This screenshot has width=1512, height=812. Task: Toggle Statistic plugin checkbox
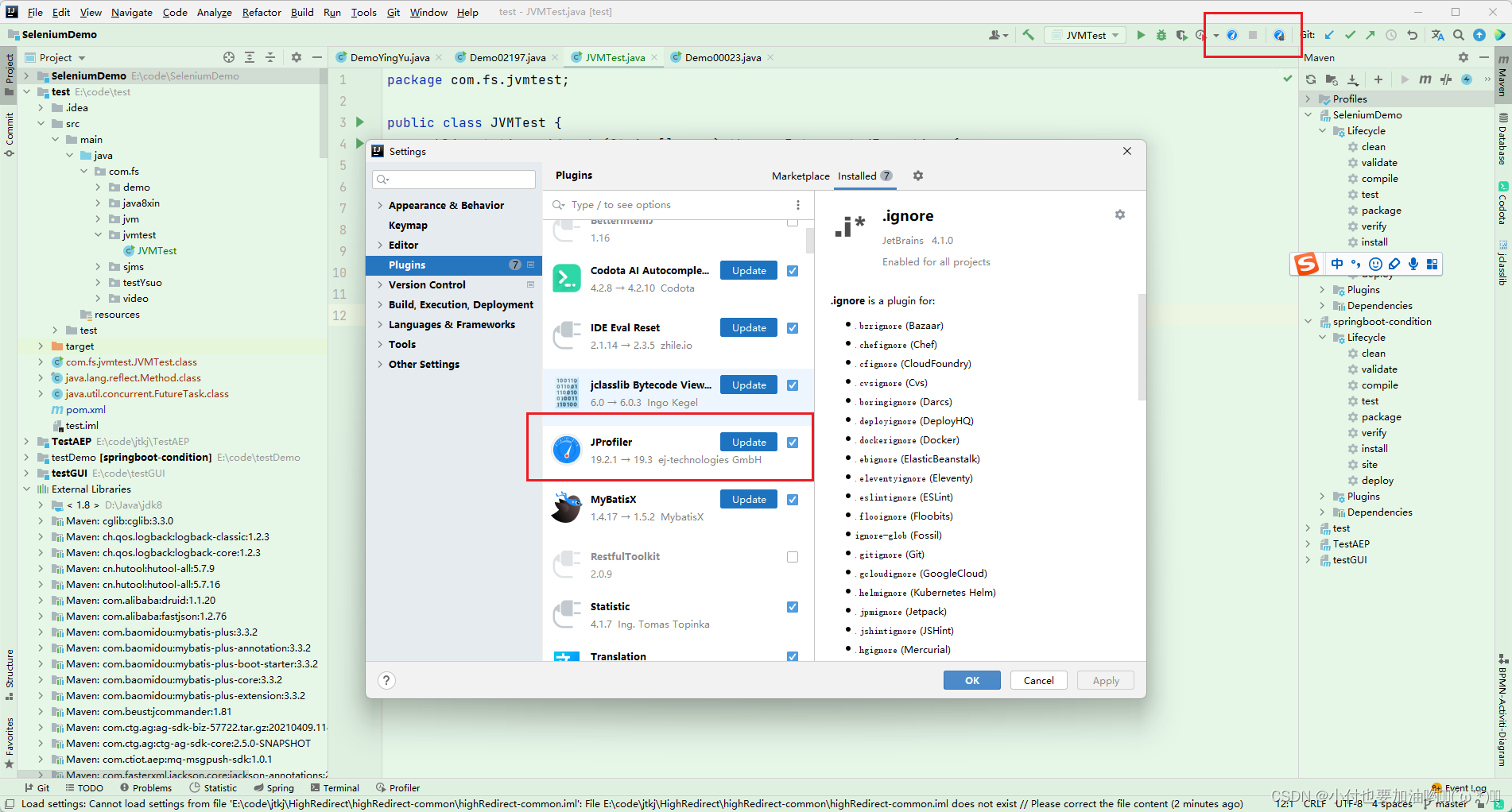tap(793, 607)
